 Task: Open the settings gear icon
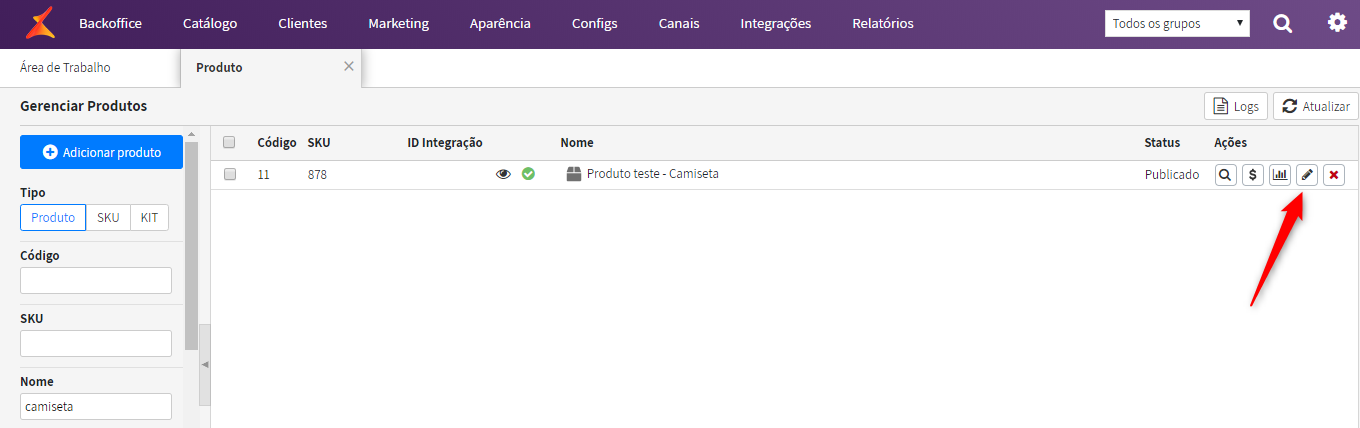click(x=1337, y=22)
